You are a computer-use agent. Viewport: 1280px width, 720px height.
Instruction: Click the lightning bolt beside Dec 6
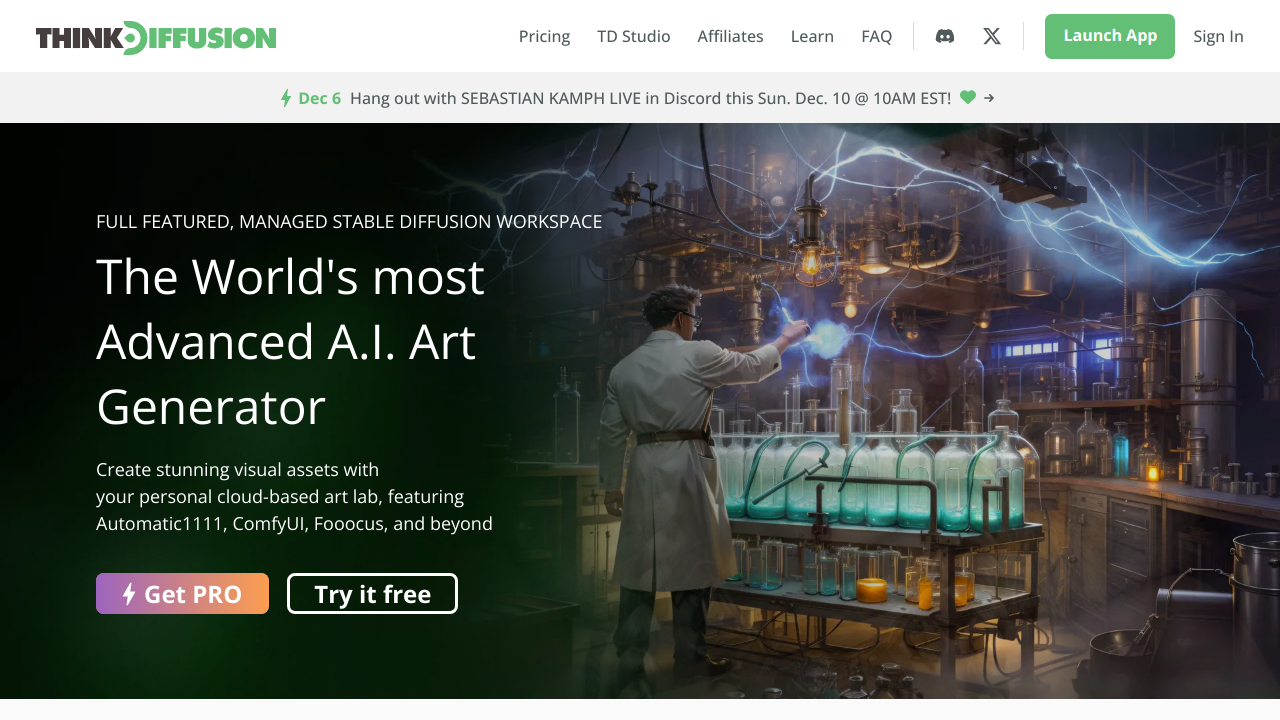(286, 98)
